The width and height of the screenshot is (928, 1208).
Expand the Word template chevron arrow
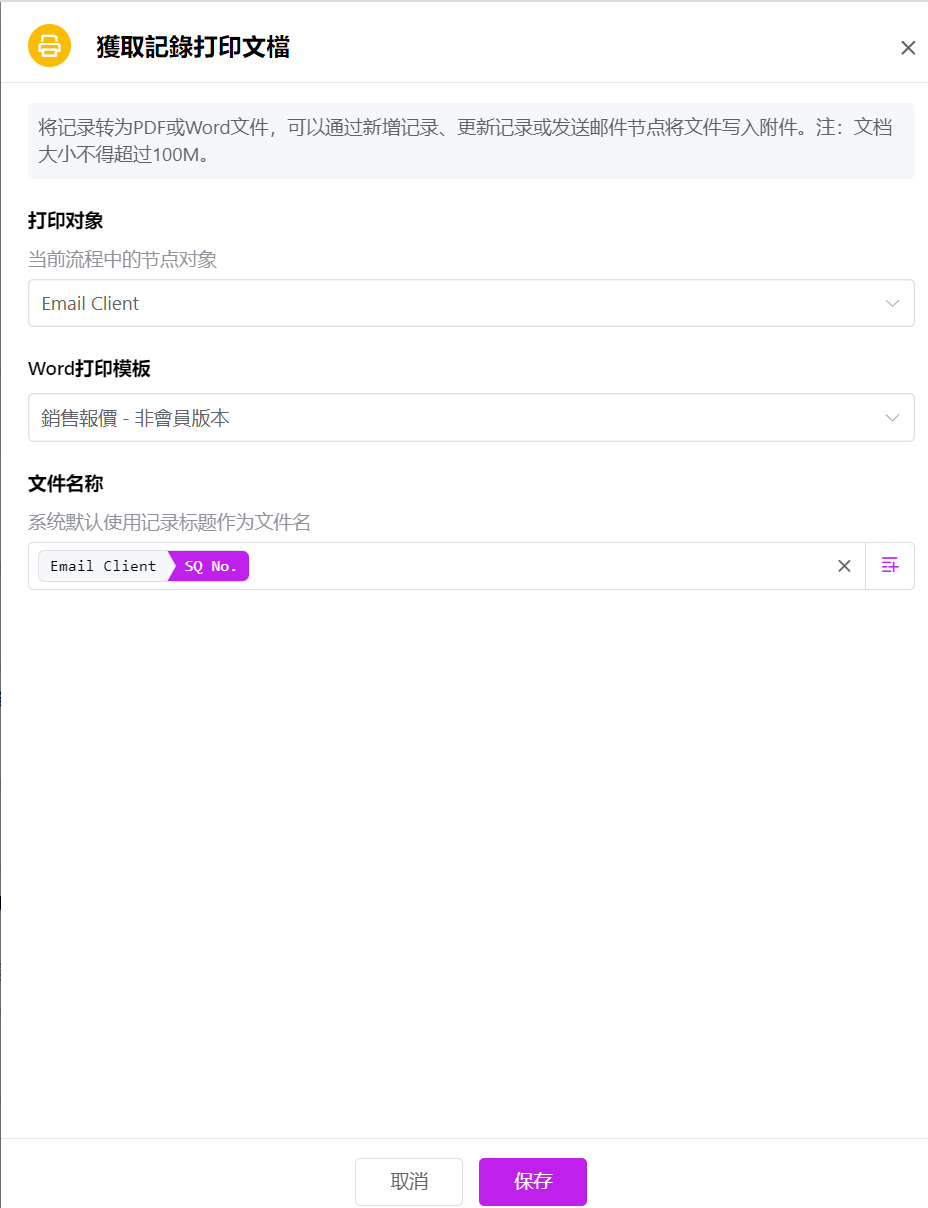pos(893,418)
